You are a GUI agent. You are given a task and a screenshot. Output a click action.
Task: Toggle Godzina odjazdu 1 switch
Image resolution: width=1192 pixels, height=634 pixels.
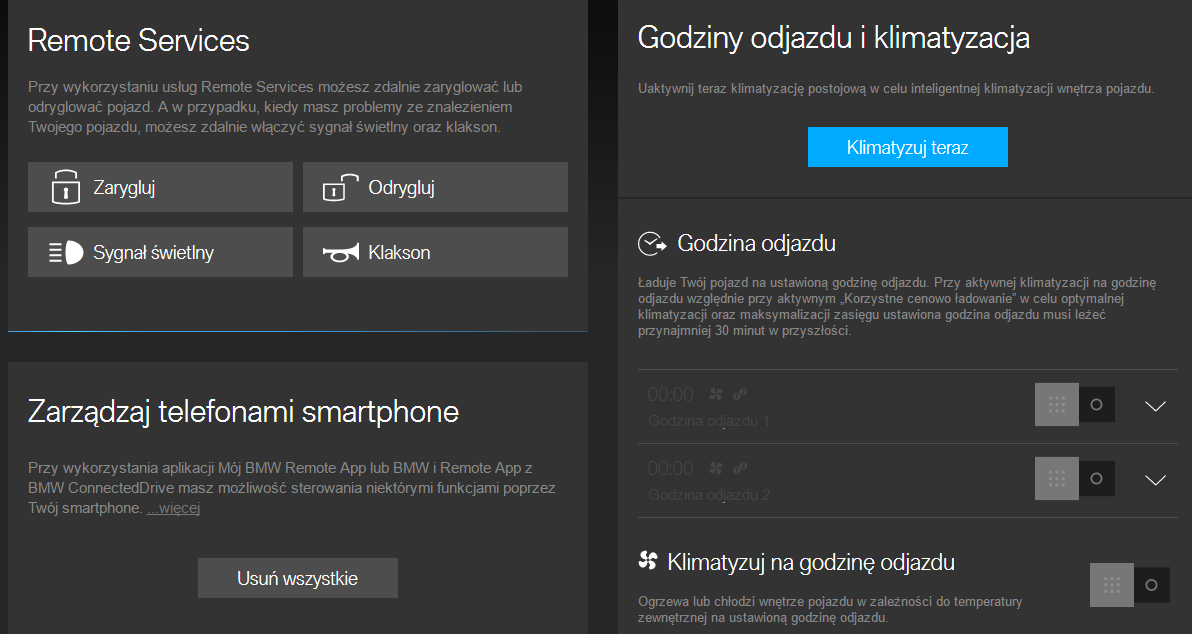[1075, 404]
